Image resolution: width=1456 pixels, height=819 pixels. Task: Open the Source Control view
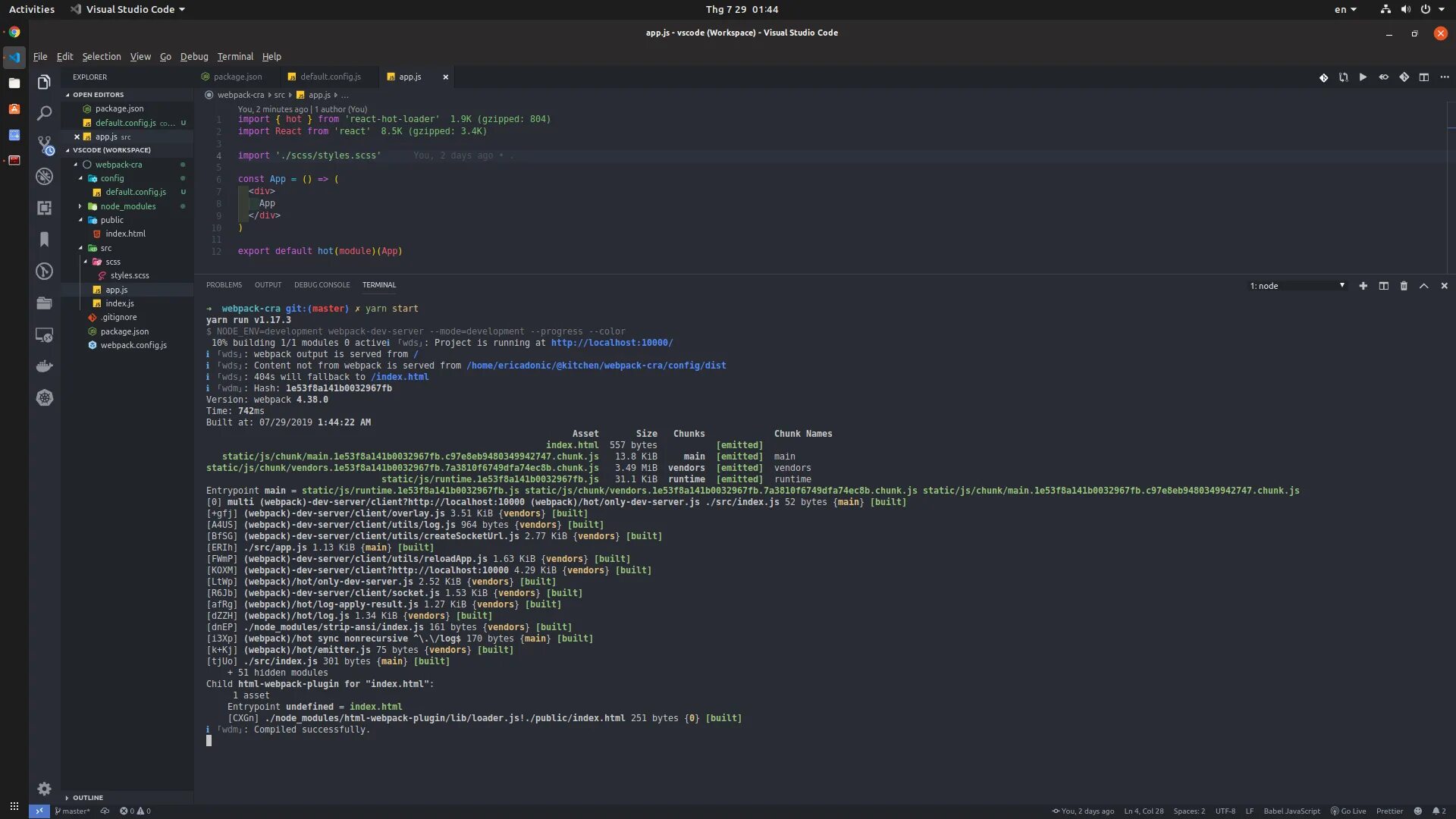(x=44, y=145)
